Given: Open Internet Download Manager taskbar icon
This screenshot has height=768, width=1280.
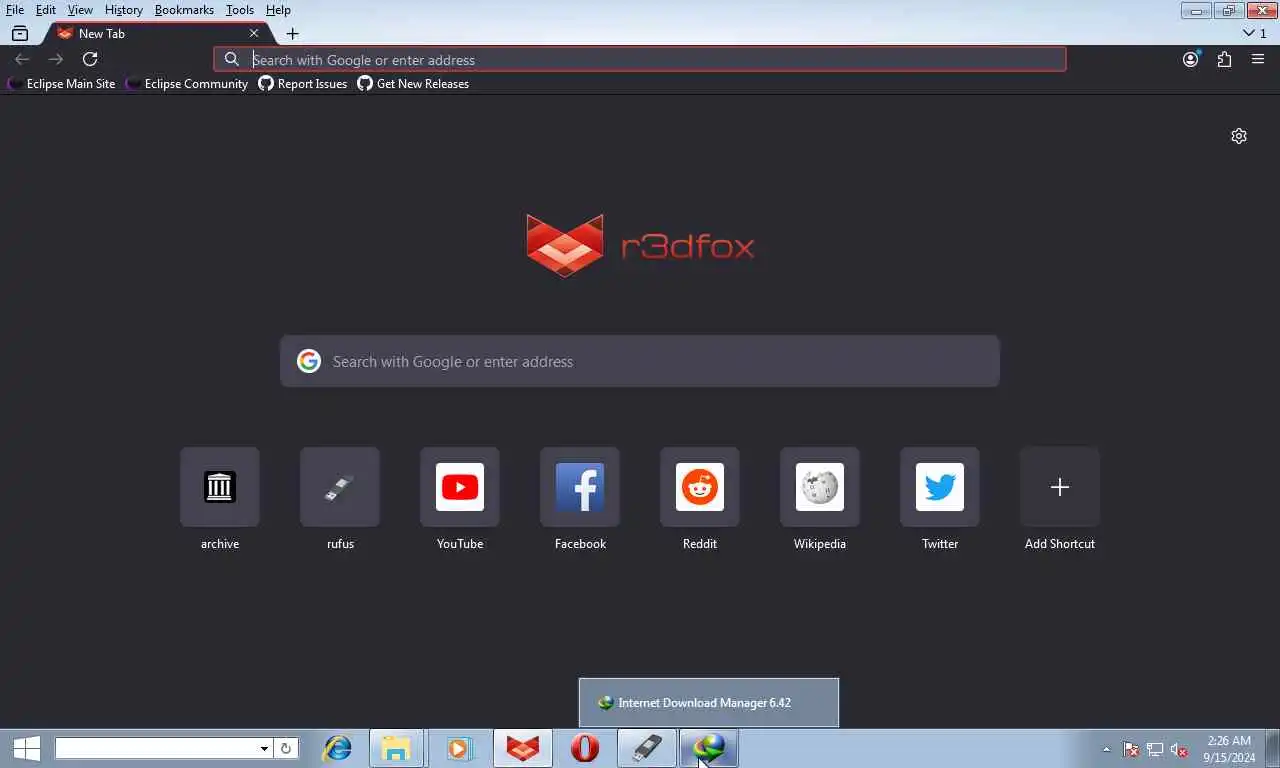Looking at the screenshot, I should coord(709,748).
